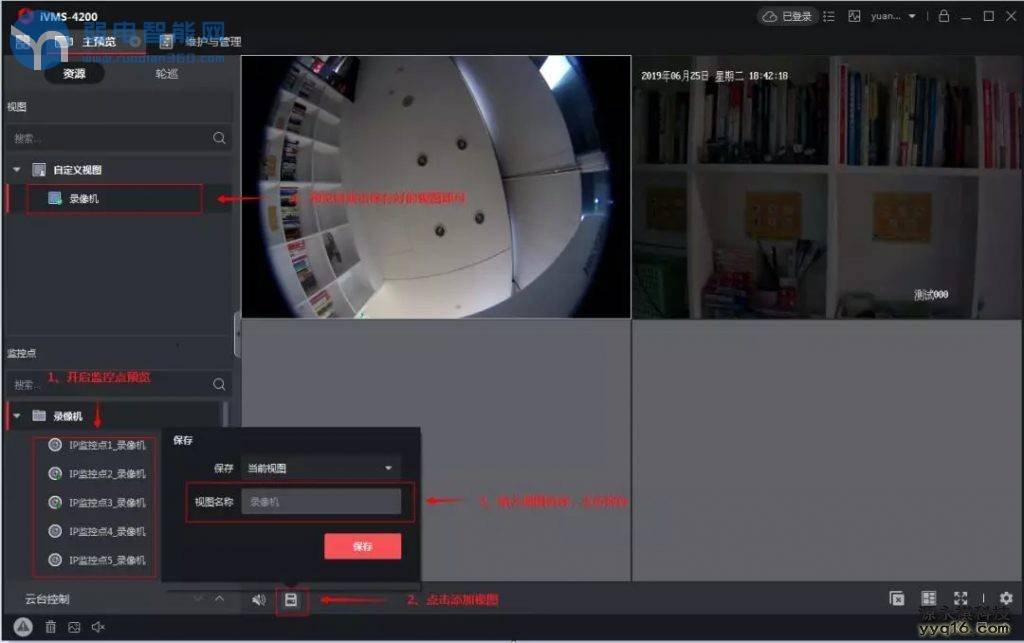The width and height of the screenshot is (1024, 643).
Task: Click the lock screen icon
Action: (943, 16)
